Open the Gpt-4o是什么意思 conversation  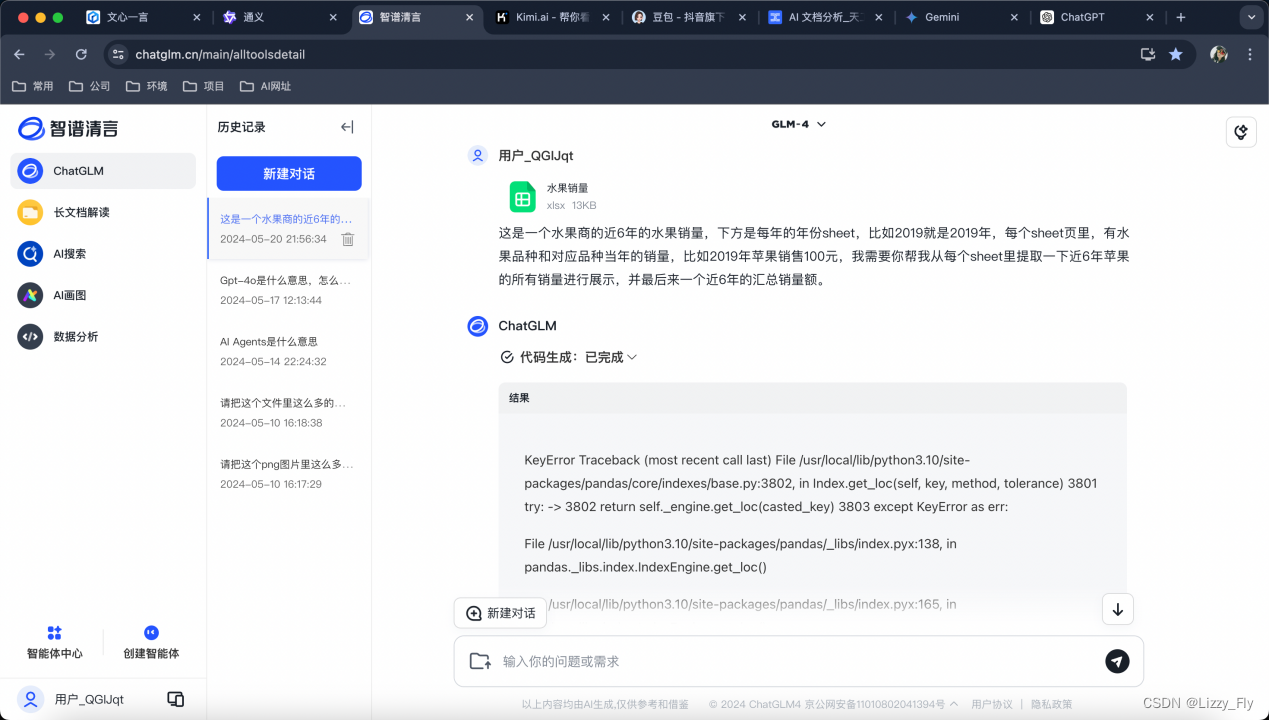[288, 290]
